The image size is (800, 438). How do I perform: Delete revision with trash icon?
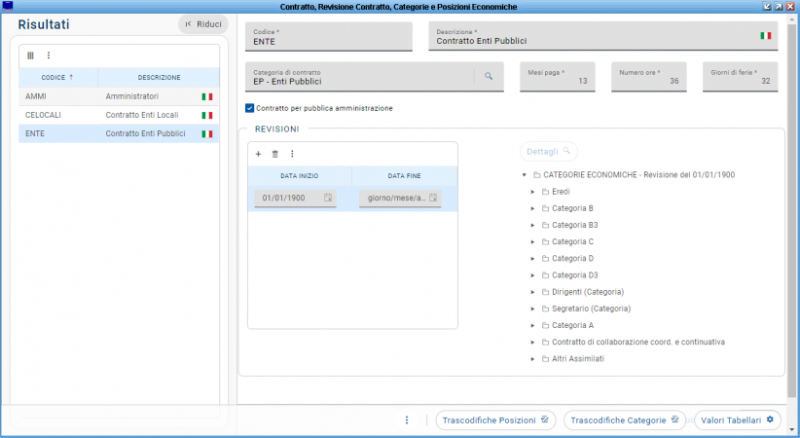coord(275,154)
